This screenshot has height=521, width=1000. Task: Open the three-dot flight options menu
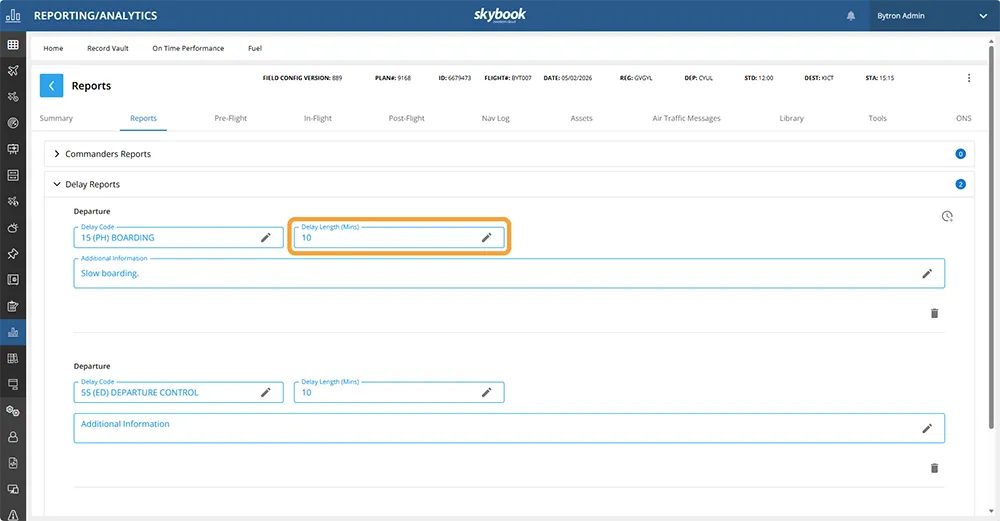point(968,78)
